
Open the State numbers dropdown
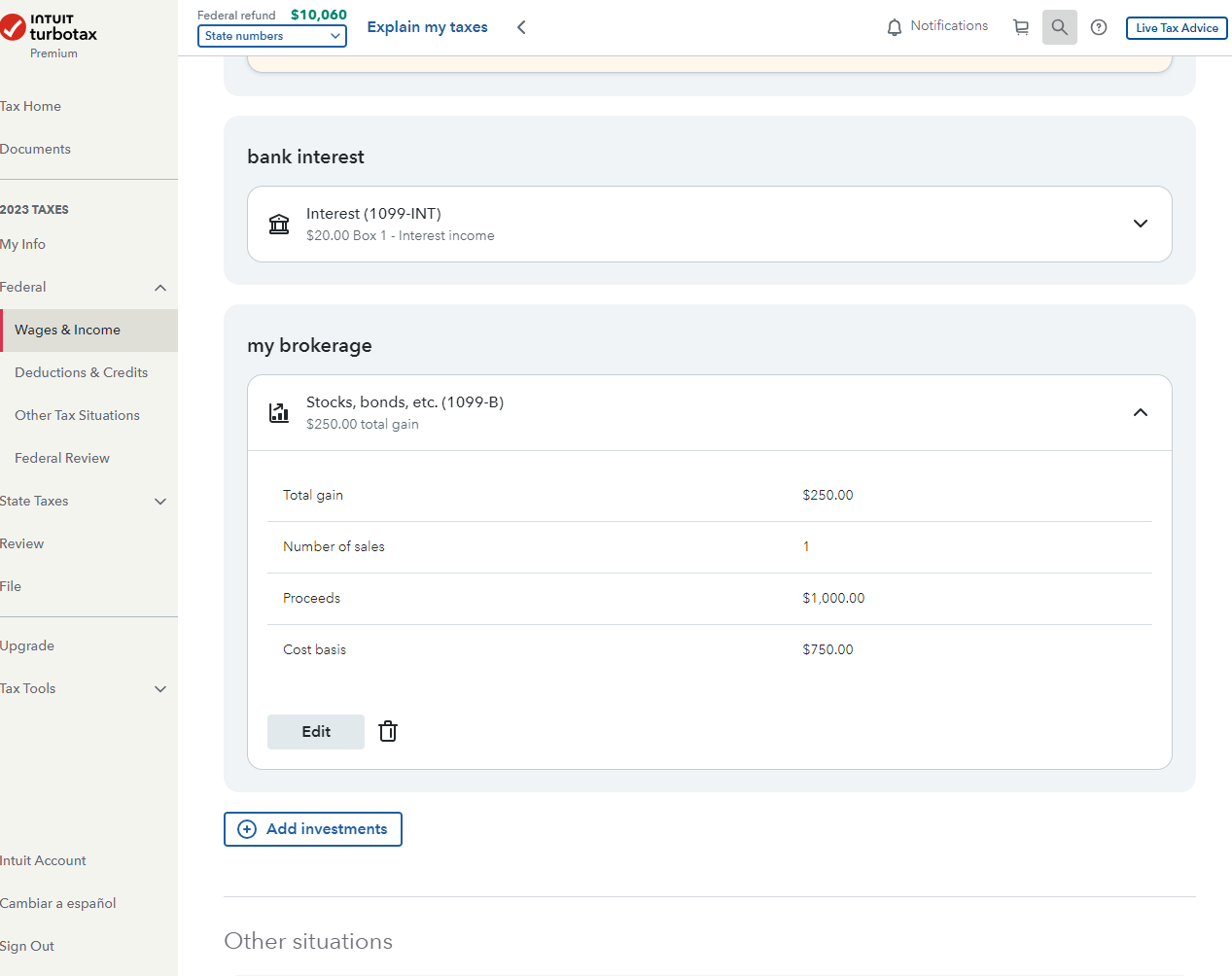(x=272, y=36)
